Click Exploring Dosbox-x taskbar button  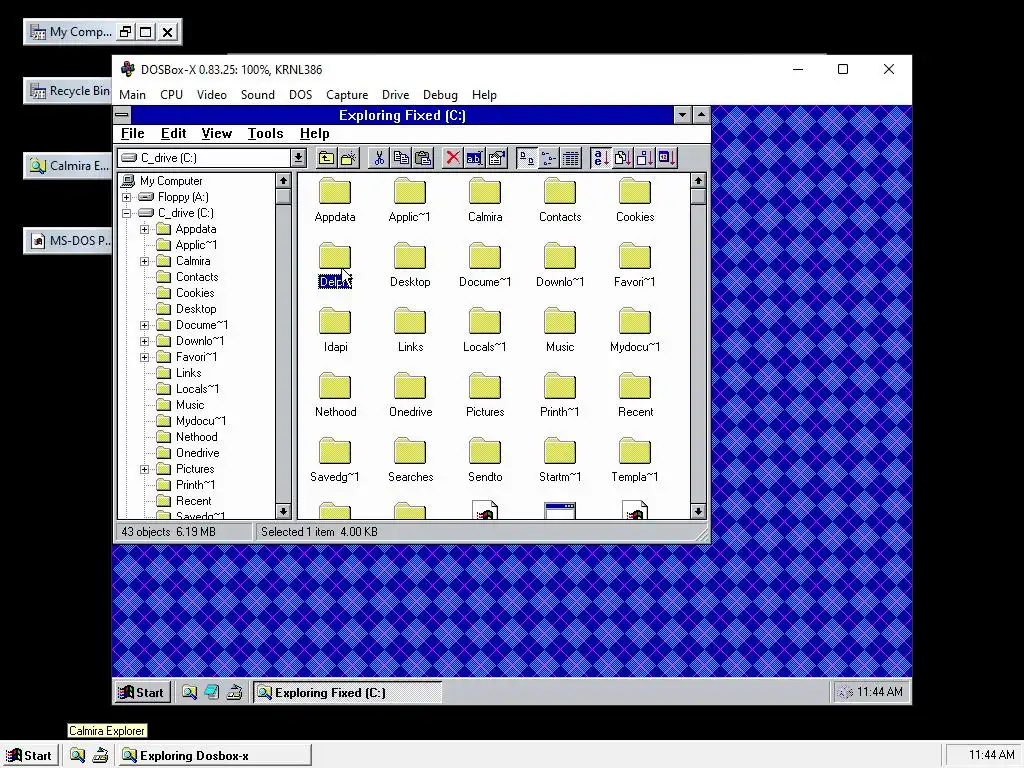click(216, 756)
